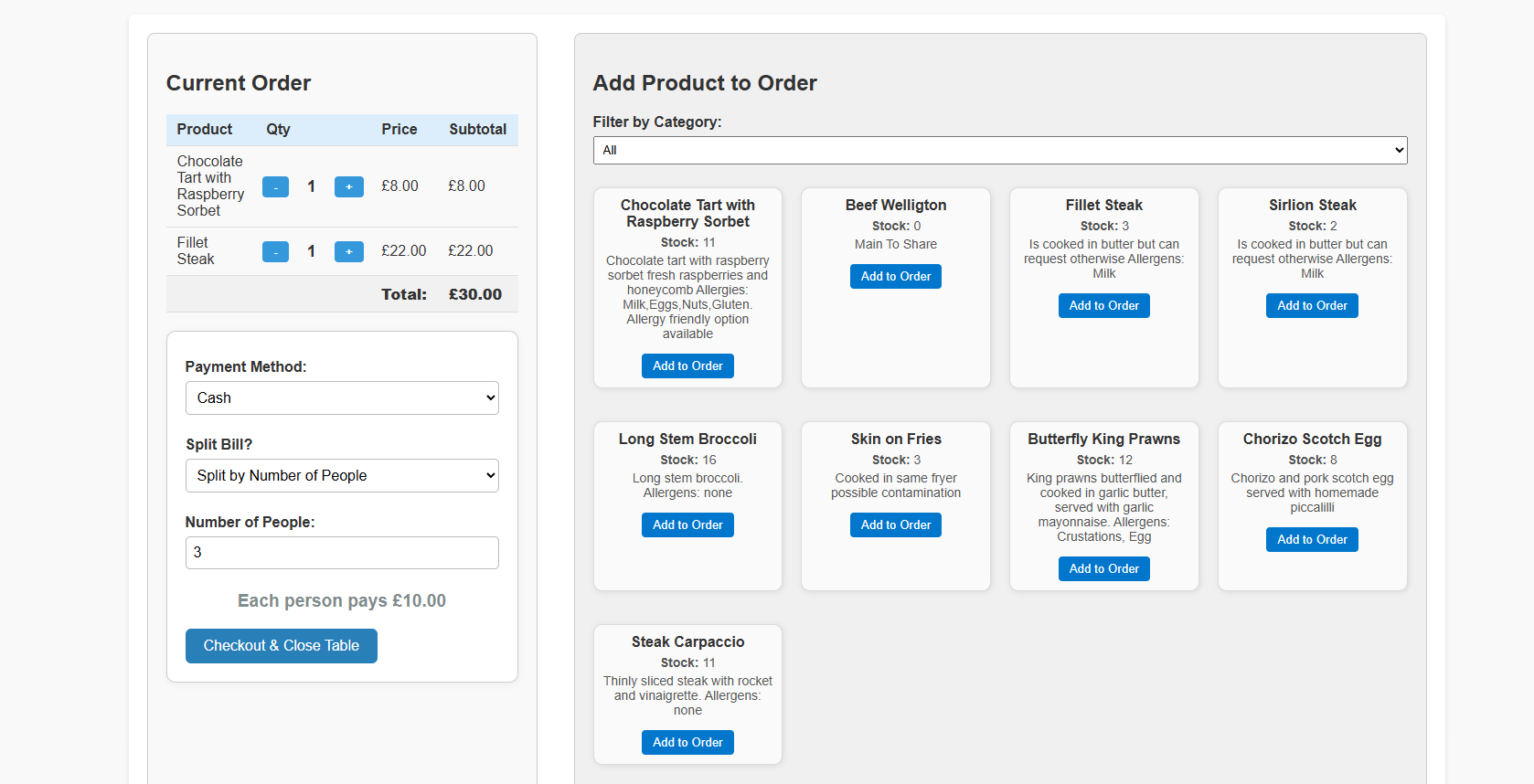Viewport: 1534px width, 784px height.
Task: Click the 'Each person pays £10.00' text
Action: 342,601
